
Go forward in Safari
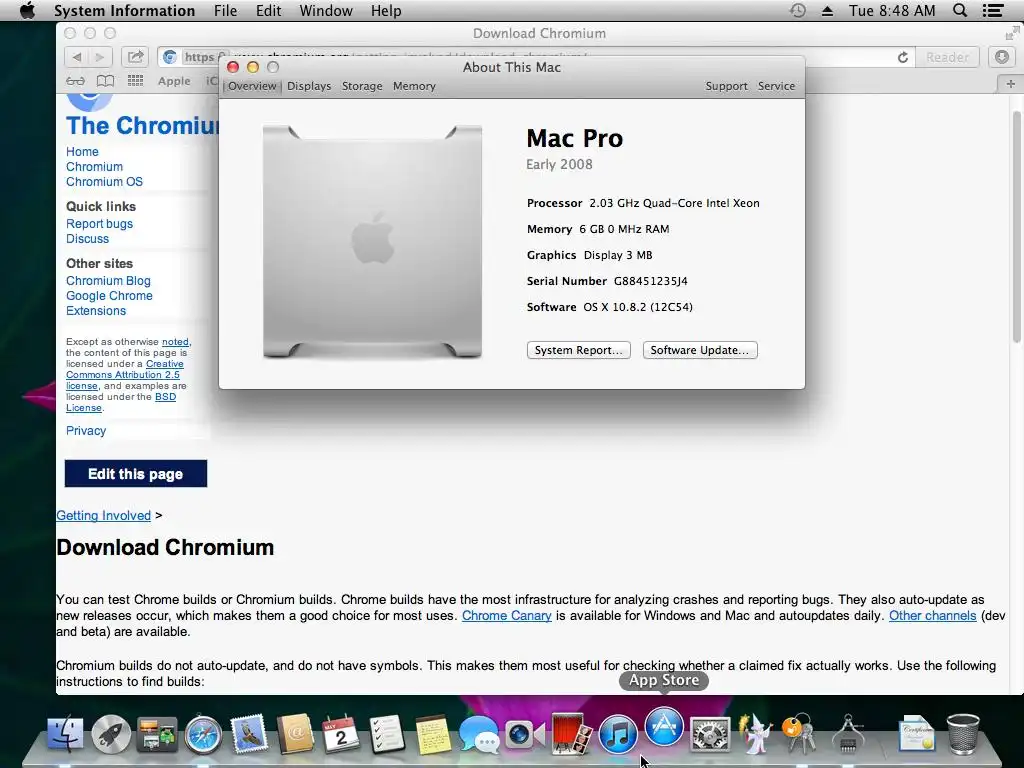coord(100,57)
